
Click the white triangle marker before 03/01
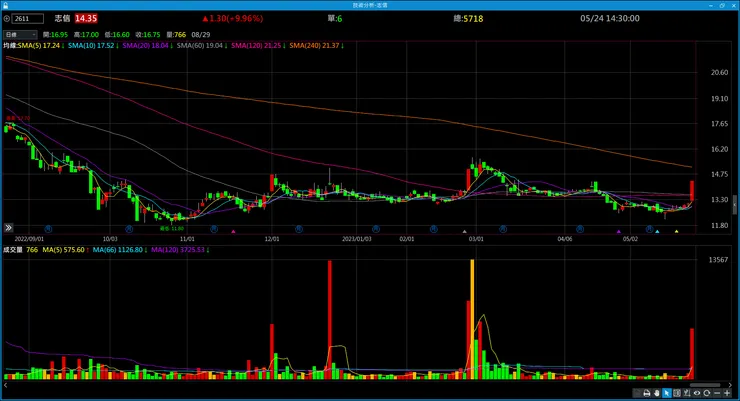(464, 231)
